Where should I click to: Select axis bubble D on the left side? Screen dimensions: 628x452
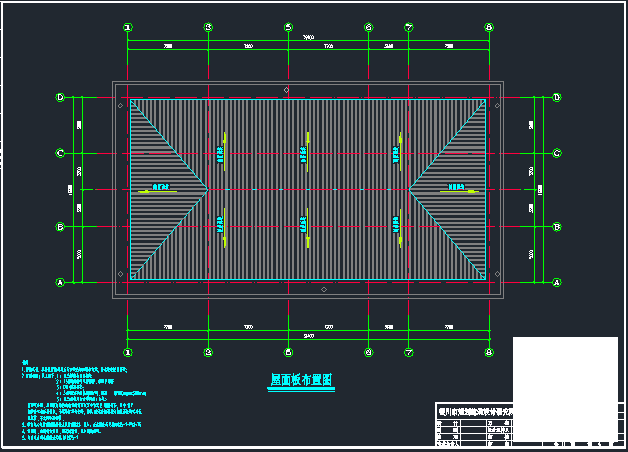pyautogui.click(x=60, y=98)
